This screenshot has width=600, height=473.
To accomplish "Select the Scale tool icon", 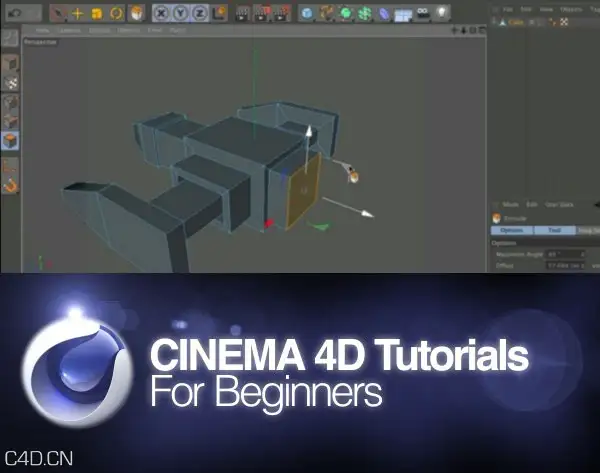I will 97,14.
